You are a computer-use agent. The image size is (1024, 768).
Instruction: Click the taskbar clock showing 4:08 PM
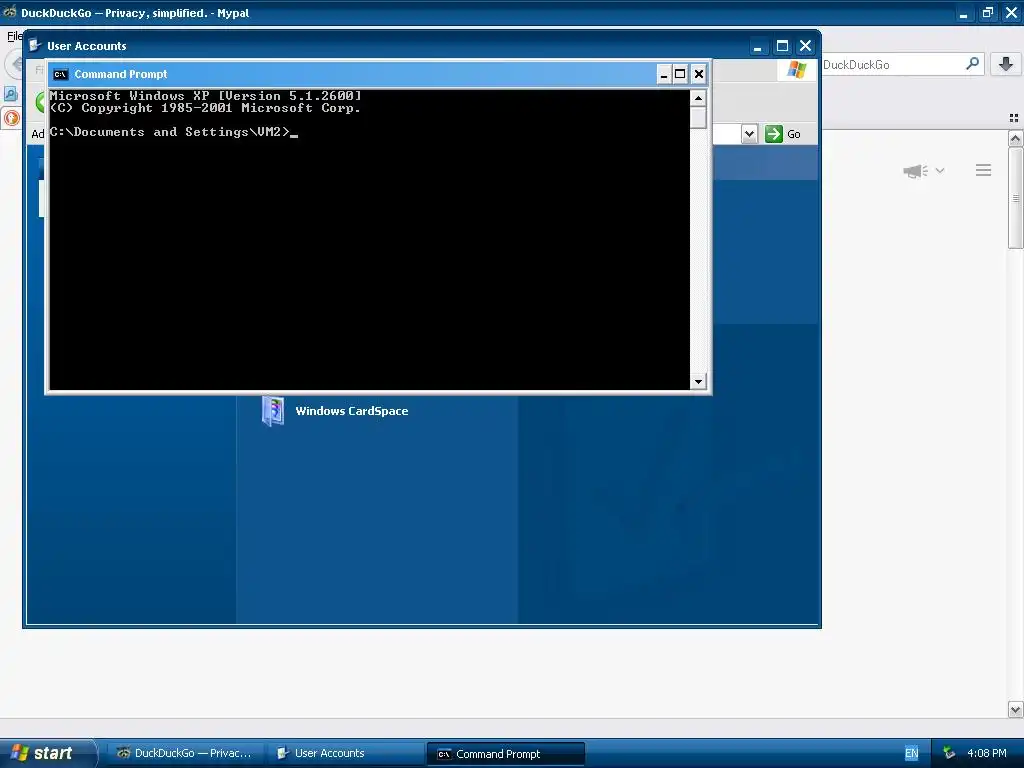coord(987,753)
